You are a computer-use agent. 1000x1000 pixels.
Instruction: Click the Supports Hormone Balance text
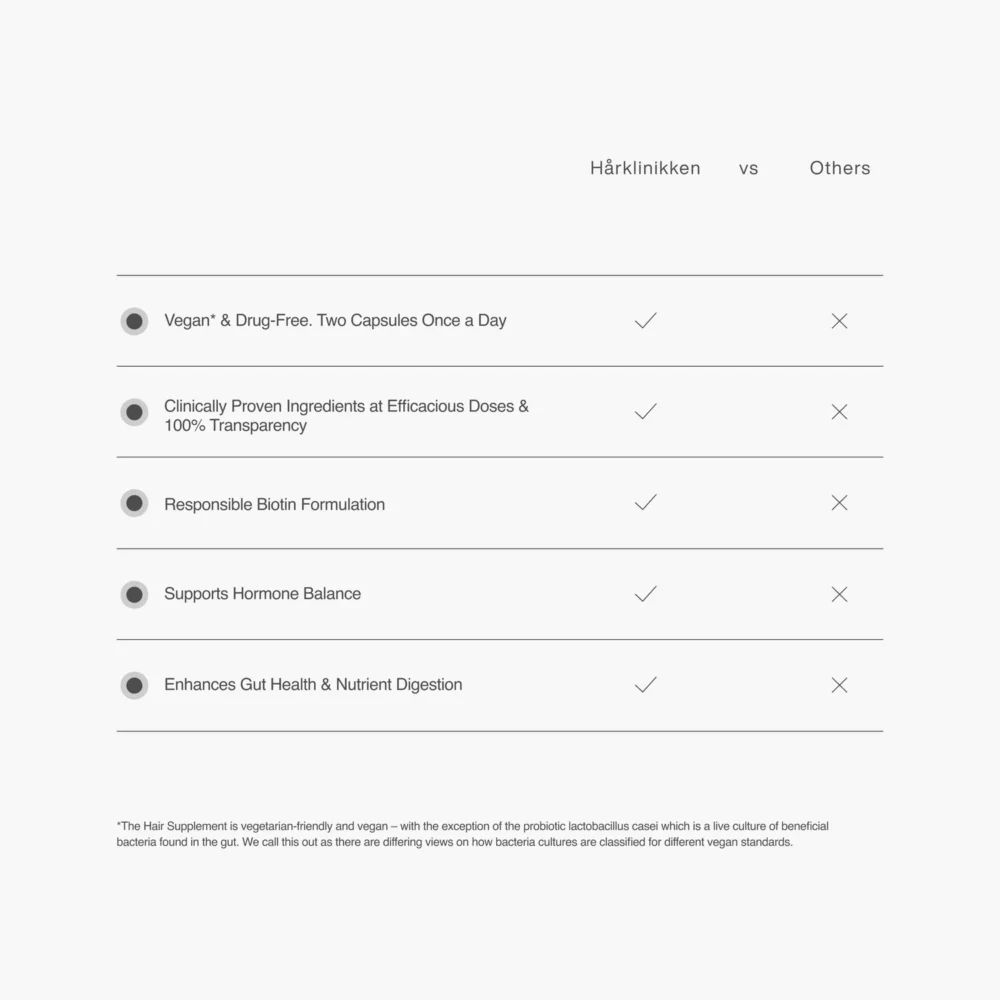(x=262, y=594)
